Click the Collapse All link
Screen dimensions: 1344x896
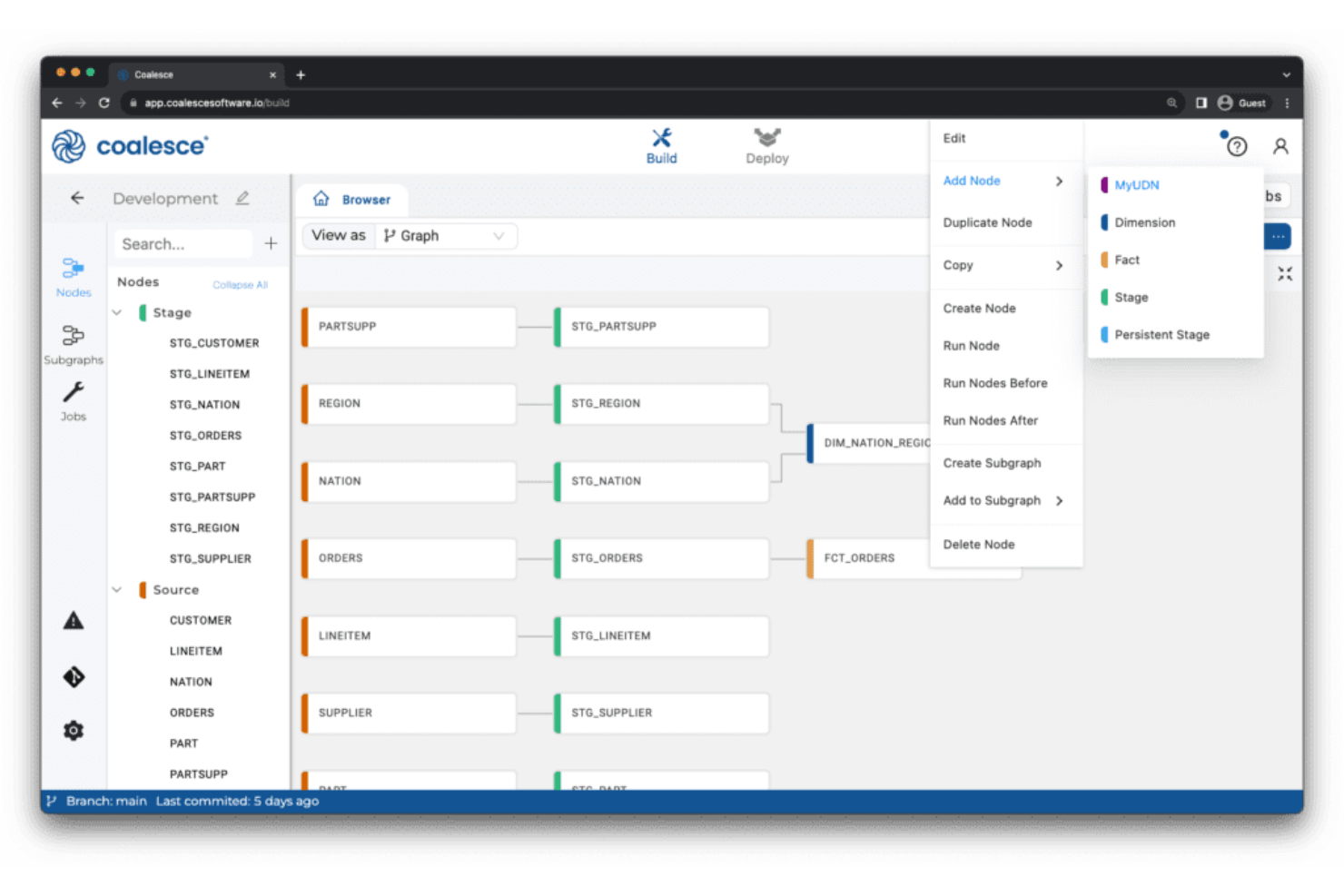[240, 285]
